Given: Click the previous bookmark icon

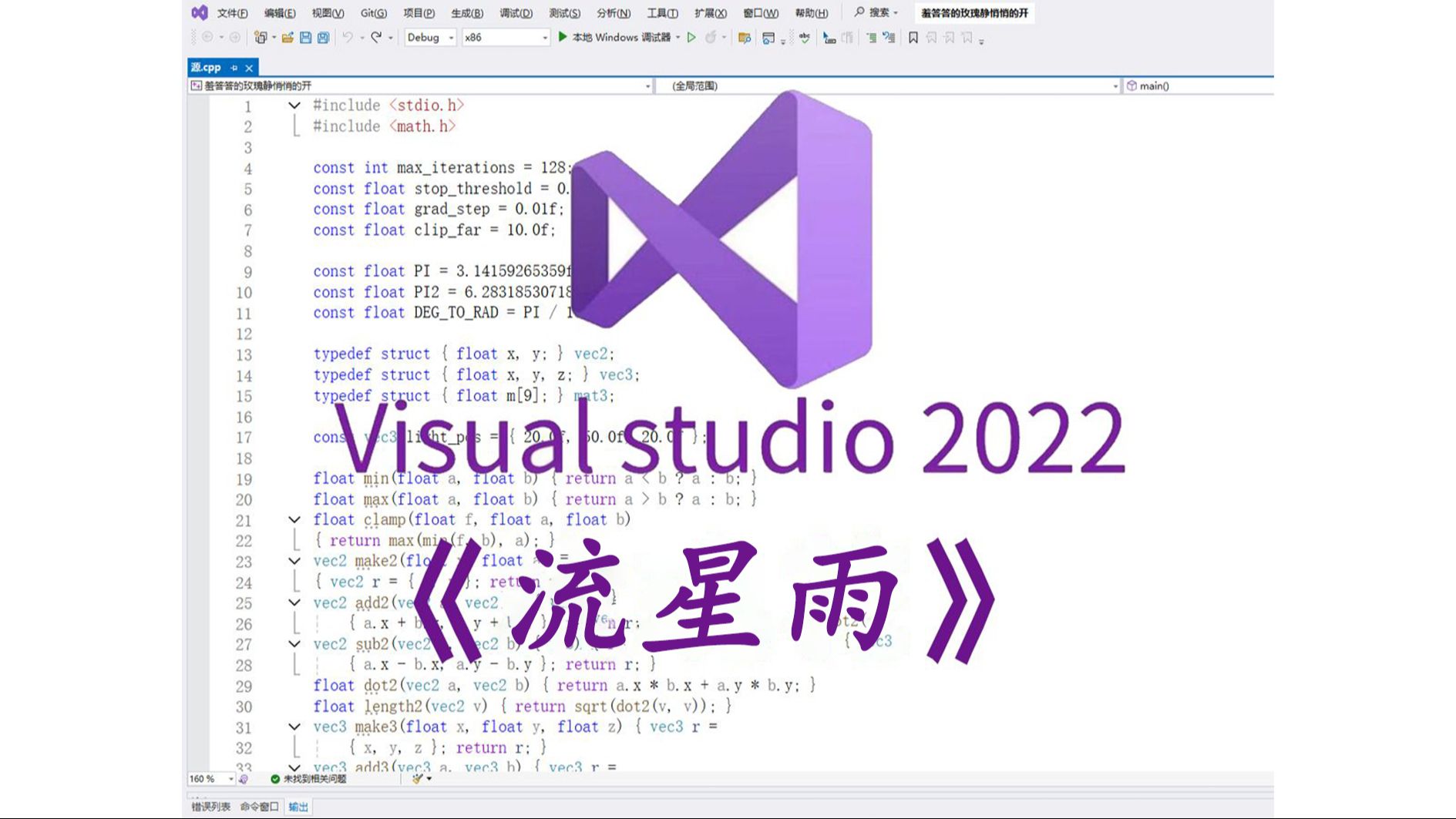Looking at the screenshot, I should pos(931,38).
